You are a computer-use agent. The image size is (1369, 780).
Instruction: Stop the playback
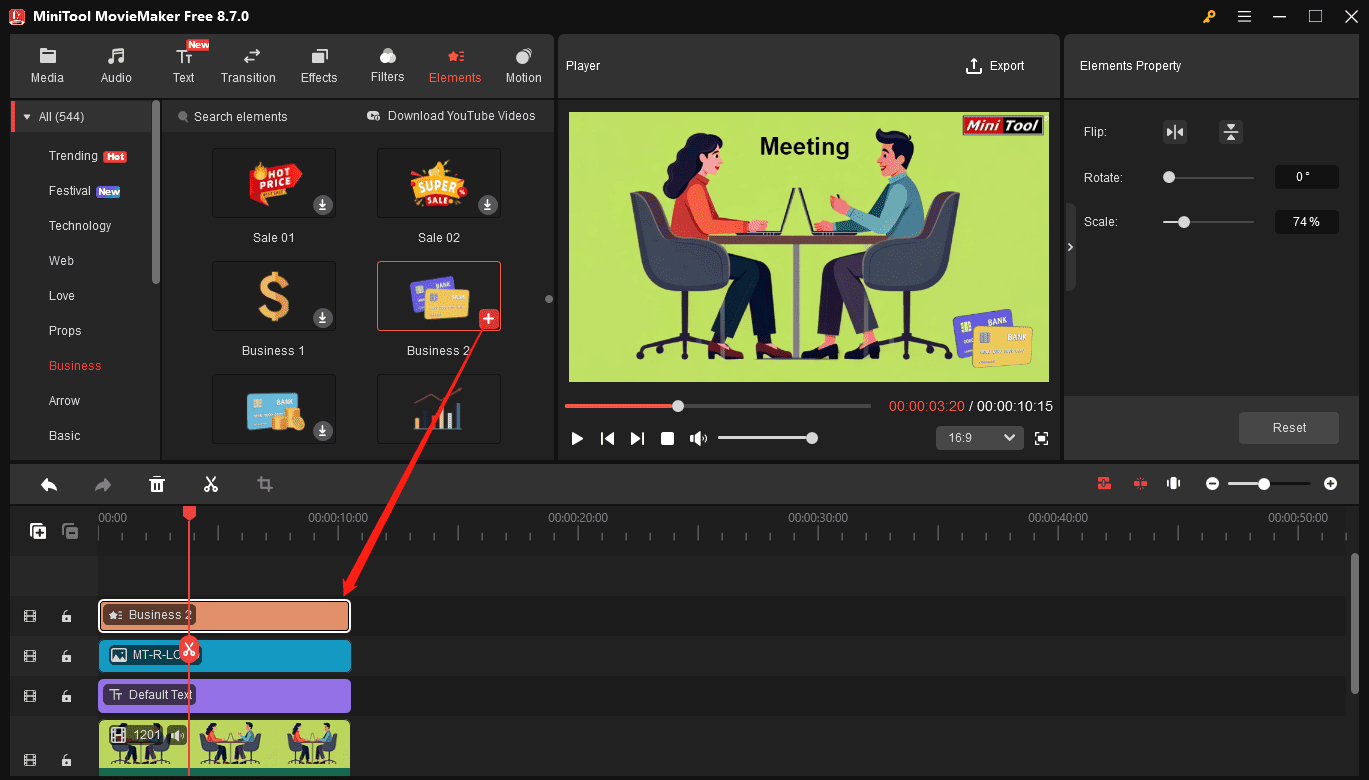point(668,438)
